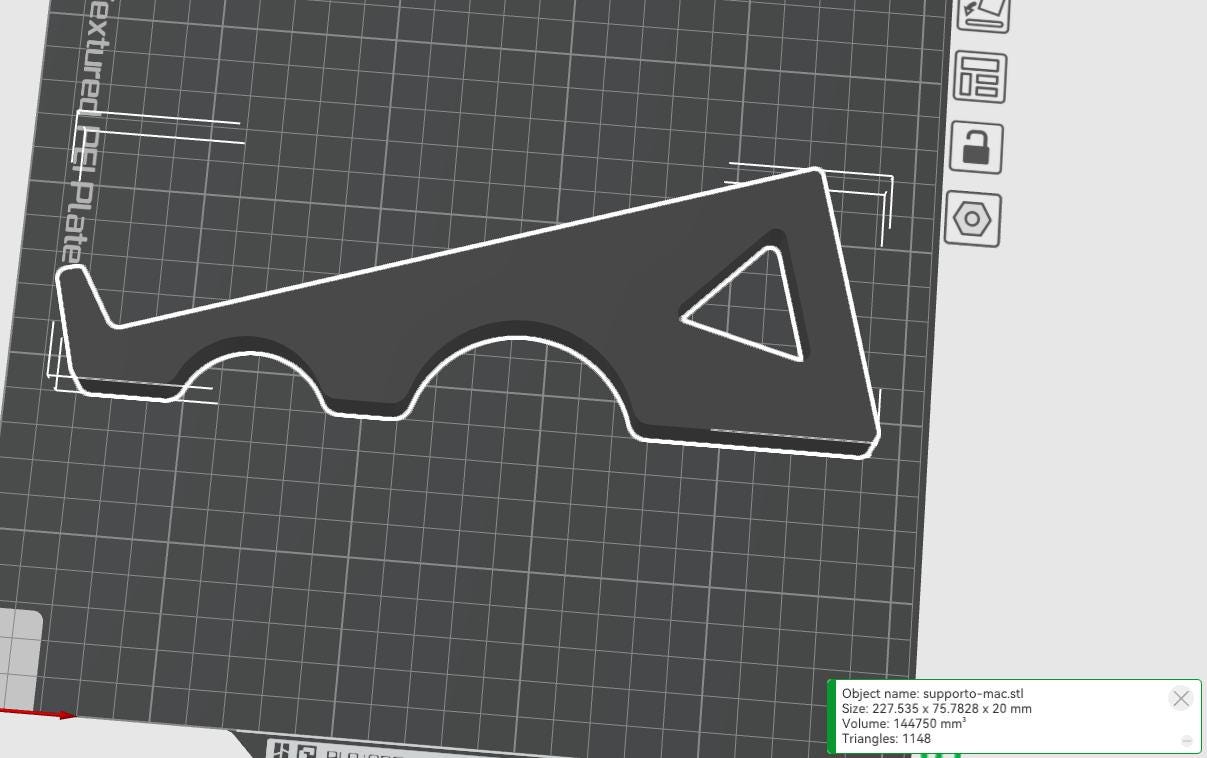This screenshot has height=758, width=1207.
Task: Click the 'Object name: supporto-mac.stl' text
Action: (933, 693)
